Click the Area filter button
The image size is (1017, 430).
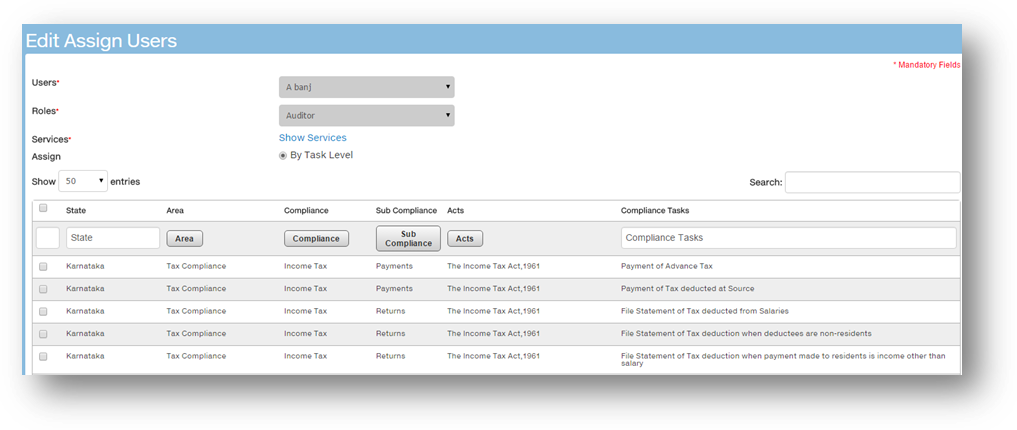[184, 238]
